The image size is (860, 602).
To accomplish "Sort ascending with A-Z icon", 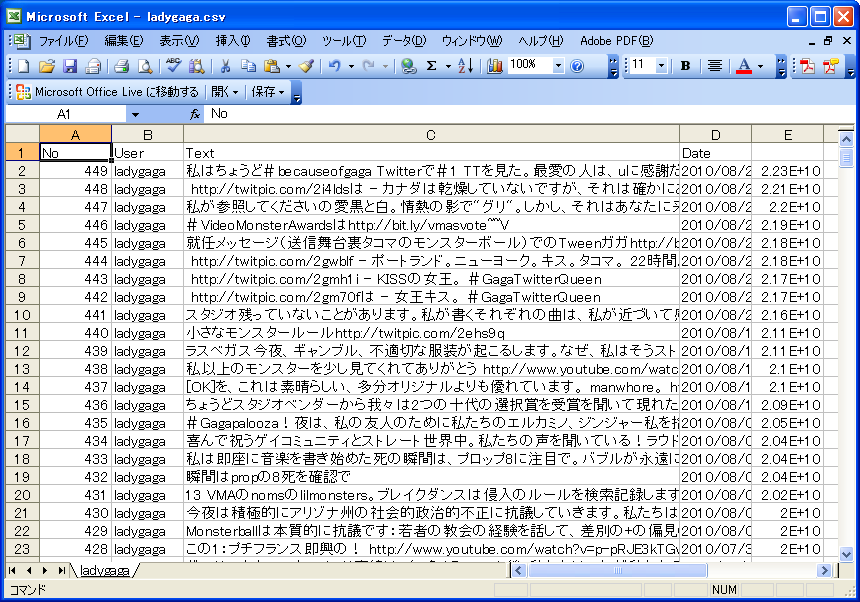I will pos(465,66).
